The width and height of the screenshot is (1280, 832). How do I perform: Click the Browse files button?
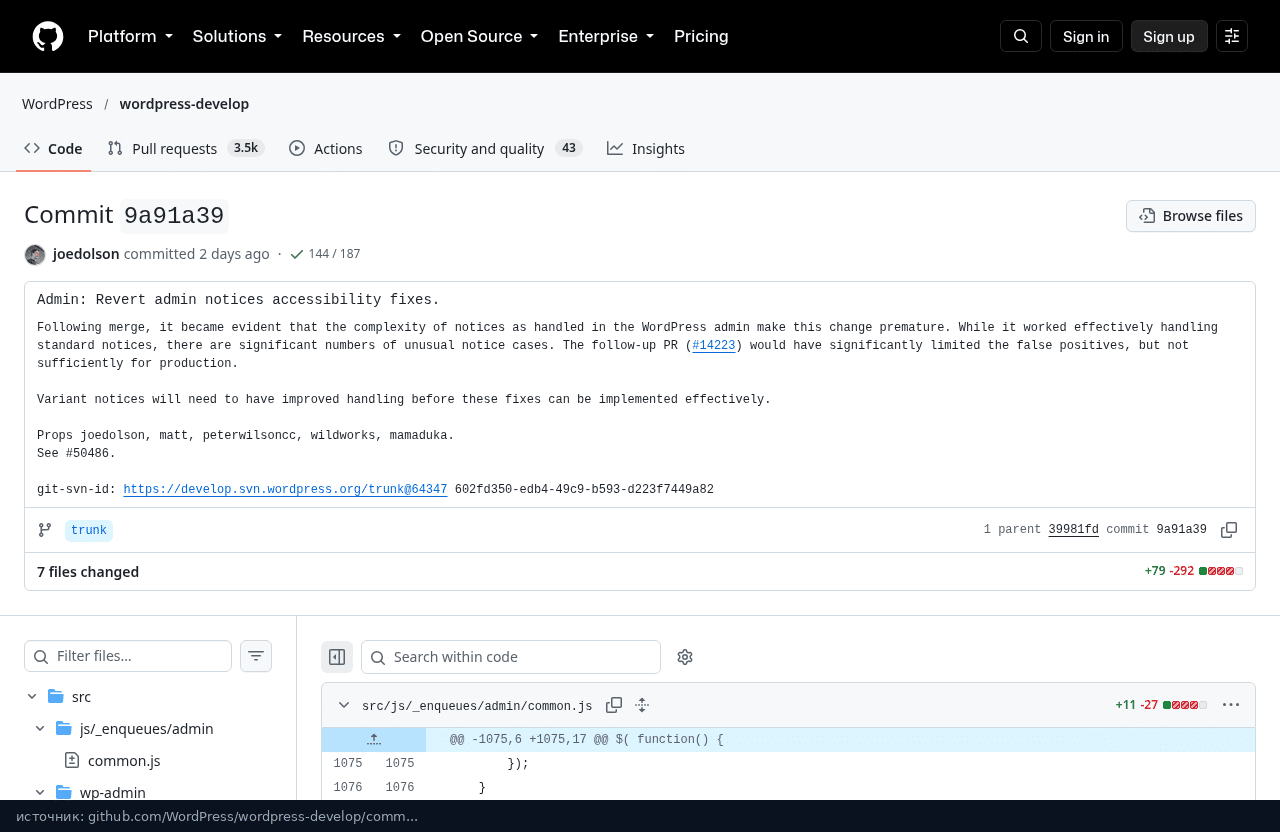[x=1191, y=216]
